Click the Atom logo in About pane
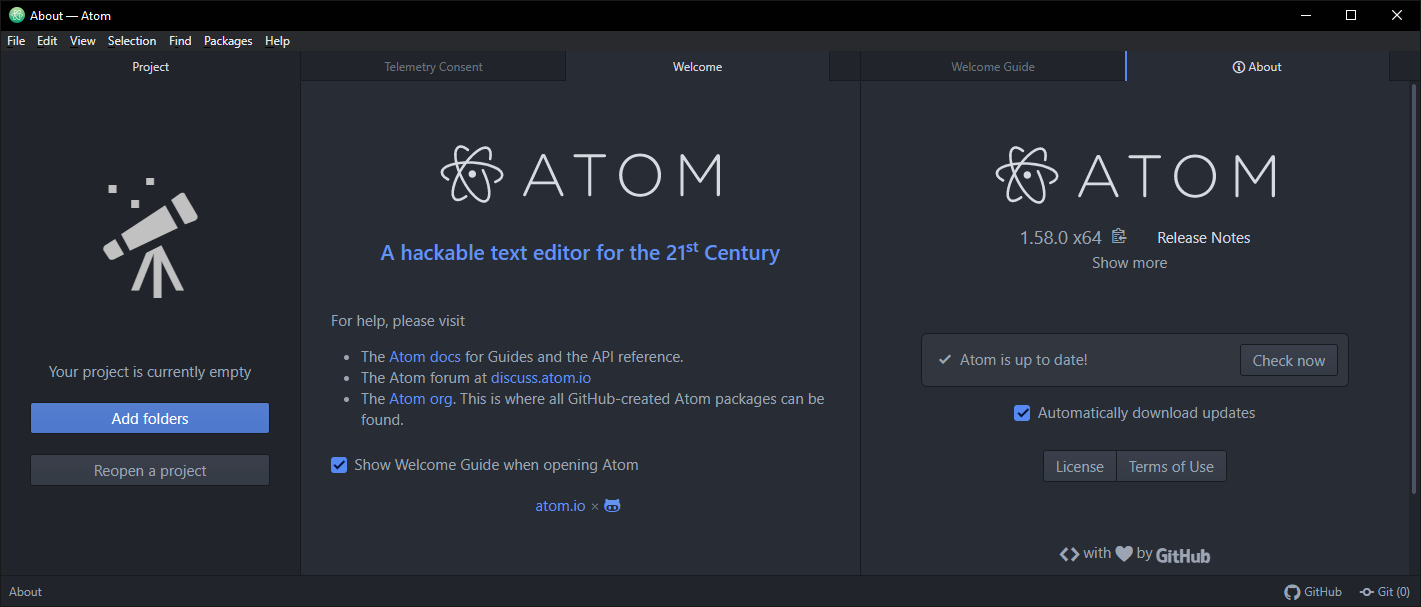Image resolution: width=1421 pixels, height=607 pixels. point(1135,175)
